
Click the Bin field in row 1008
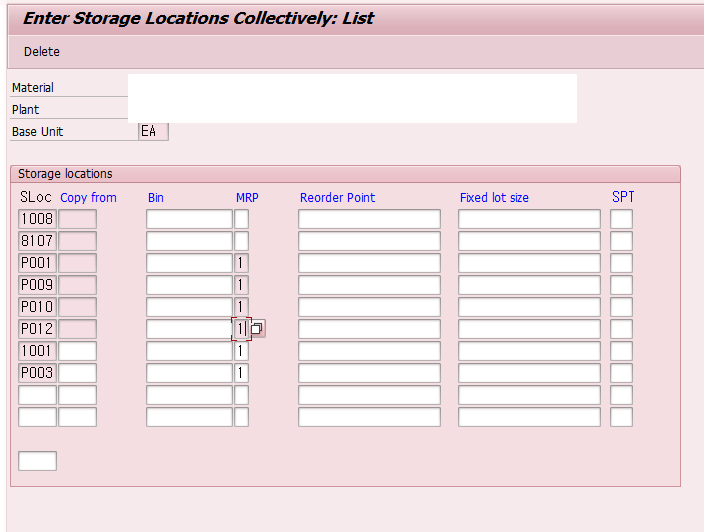[x=189, y=219]
